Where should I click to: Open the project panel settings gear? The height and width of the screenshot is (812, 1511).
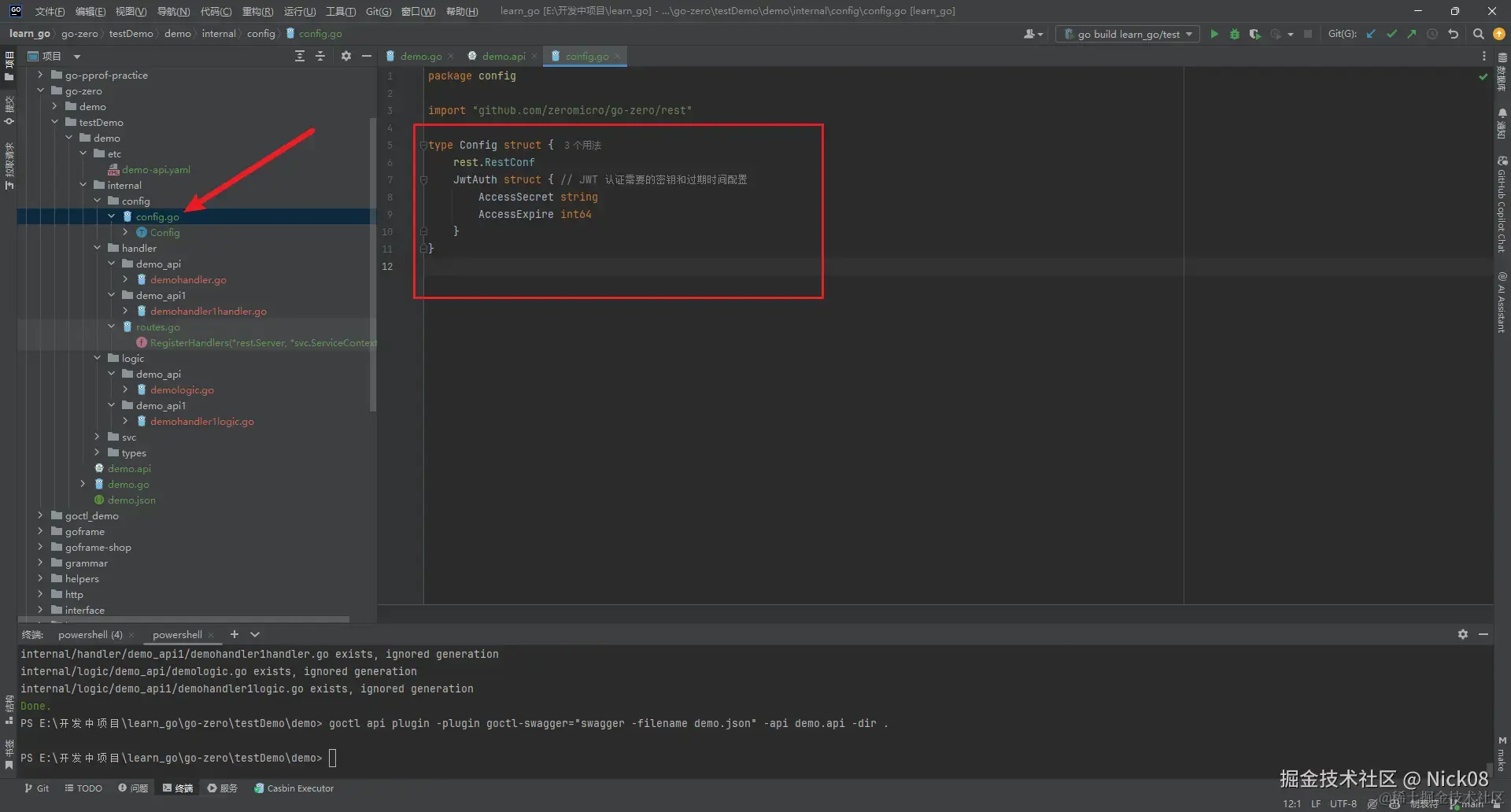click(x=345, y=56)
